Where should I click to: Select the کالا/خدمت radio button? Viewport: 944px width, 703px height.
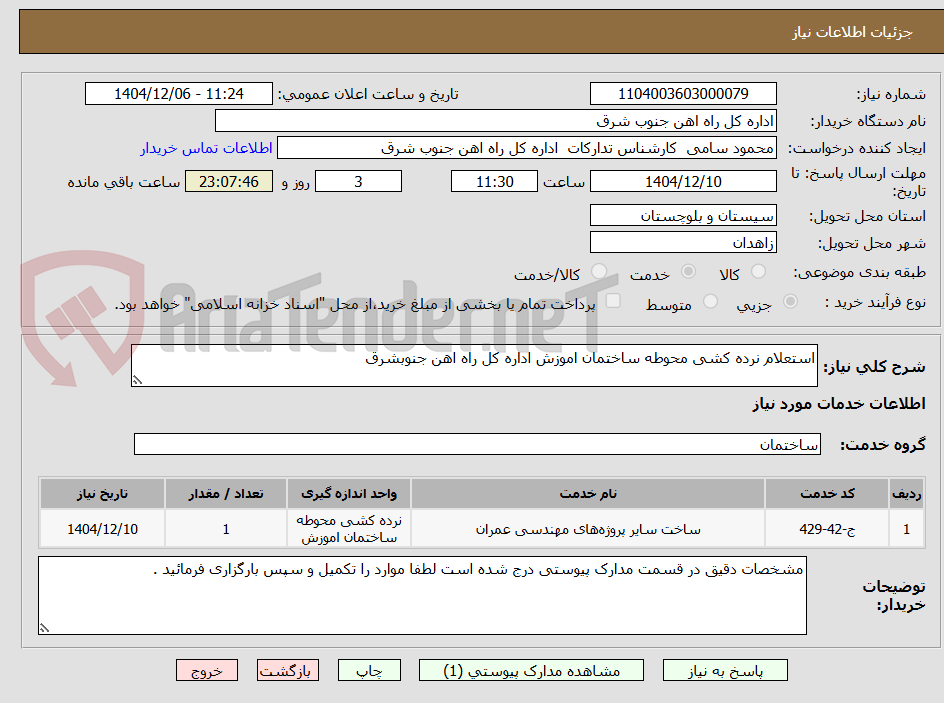pyautogui.click(x=599, y=271)
